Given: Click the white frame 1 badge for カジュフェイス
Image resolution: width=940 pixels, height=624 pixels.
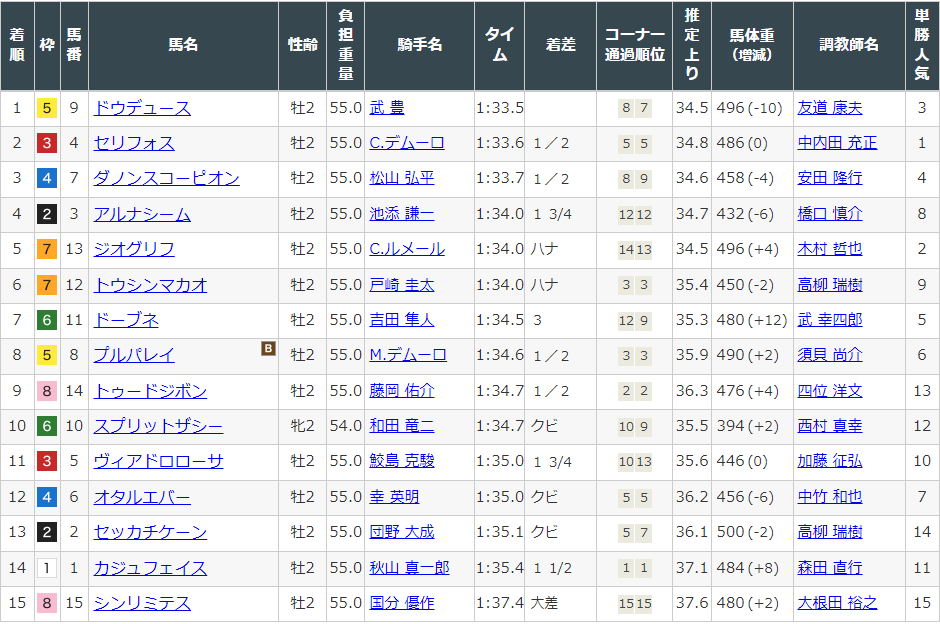Looking at the screenshot, I should pyautogui.click(x=47, y=568).
